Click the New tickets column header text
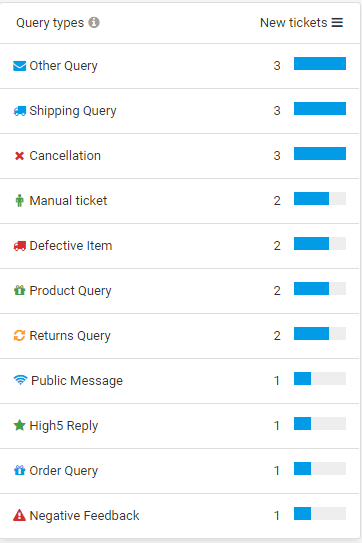This screenshot has height=543, width=362. (293, 23)
